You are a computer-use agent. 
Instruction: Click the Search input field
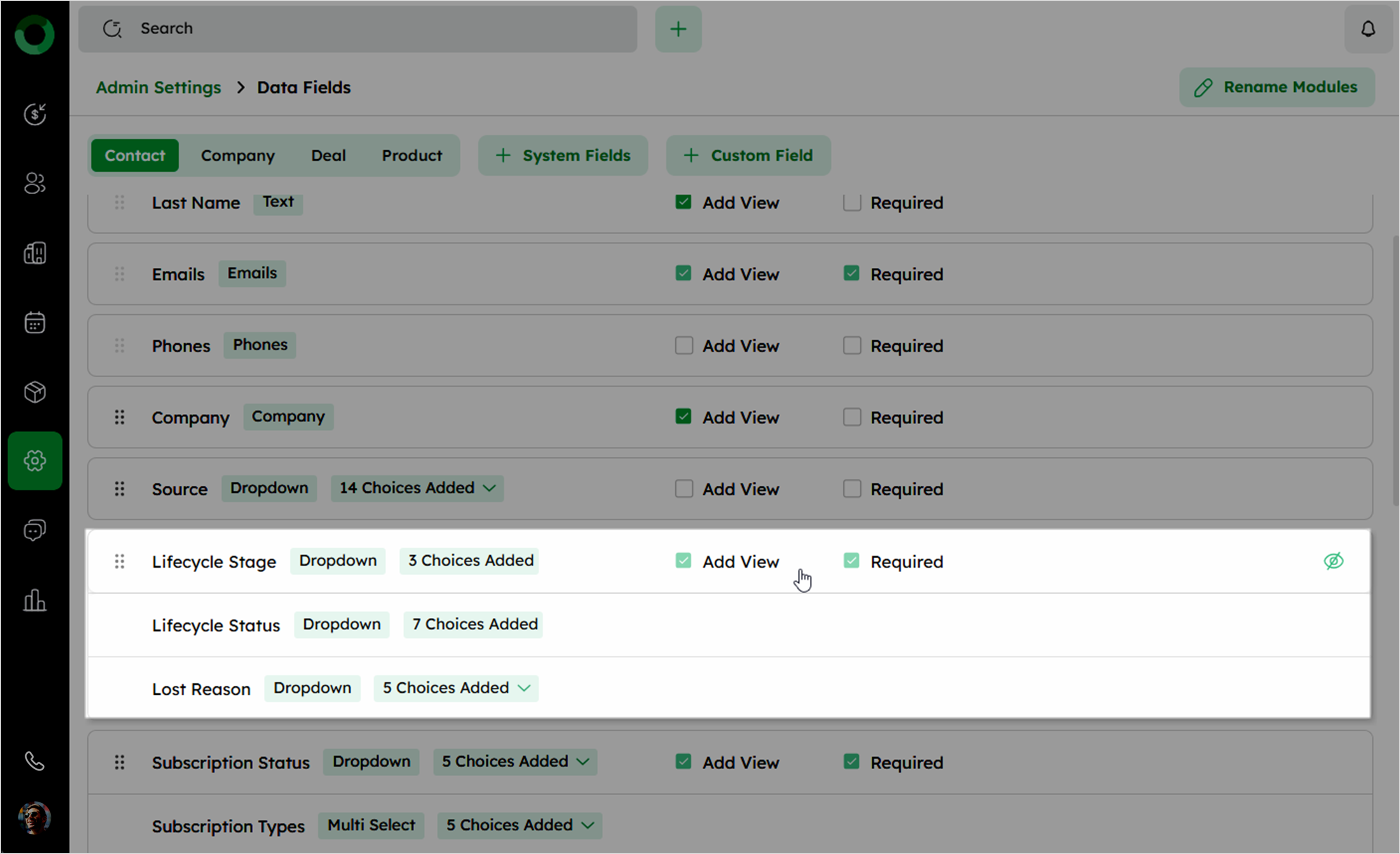pyautogui.click(x=358, y=29)
